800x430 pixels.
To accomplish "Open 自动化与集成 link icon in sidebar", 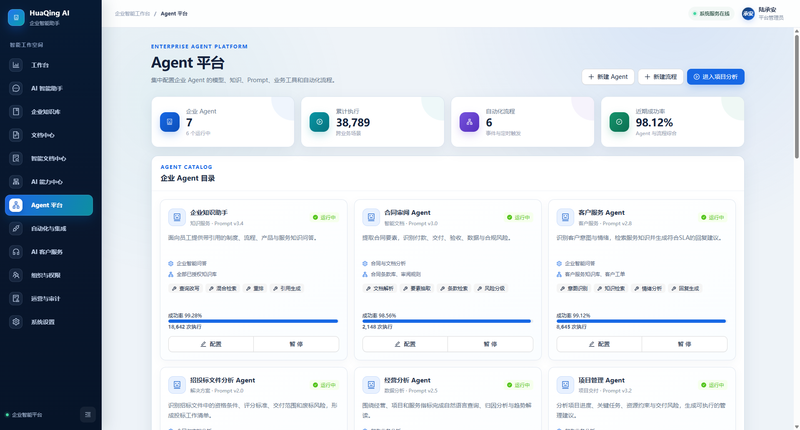I will click(16, 229).
